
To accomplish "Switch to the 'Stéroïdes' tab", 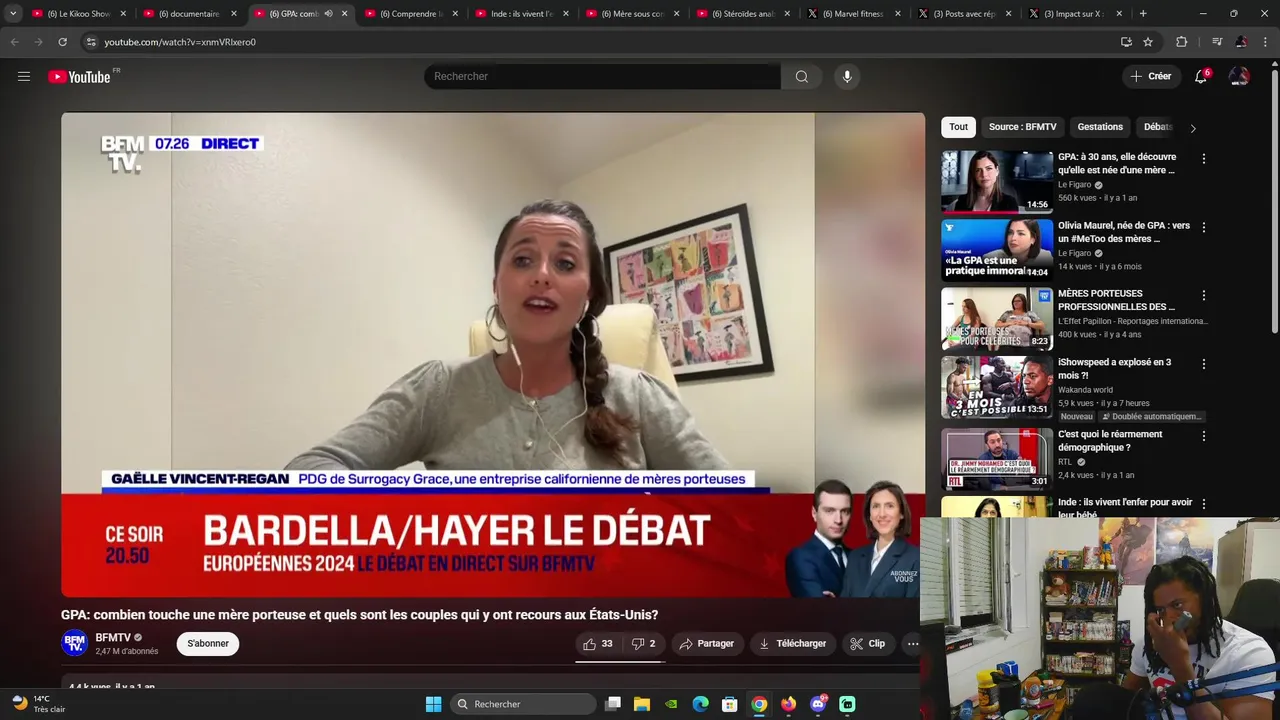I will [x=744, y=14].
